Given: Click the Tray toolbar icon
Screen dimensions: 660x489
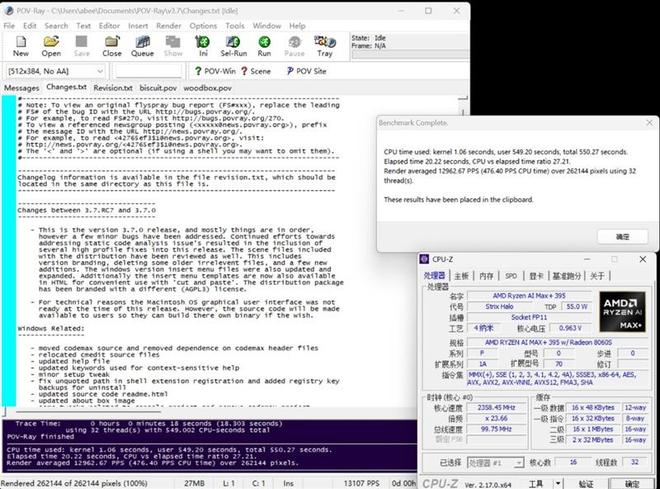Looking at the screenshot, I should (x=325, y=46).
